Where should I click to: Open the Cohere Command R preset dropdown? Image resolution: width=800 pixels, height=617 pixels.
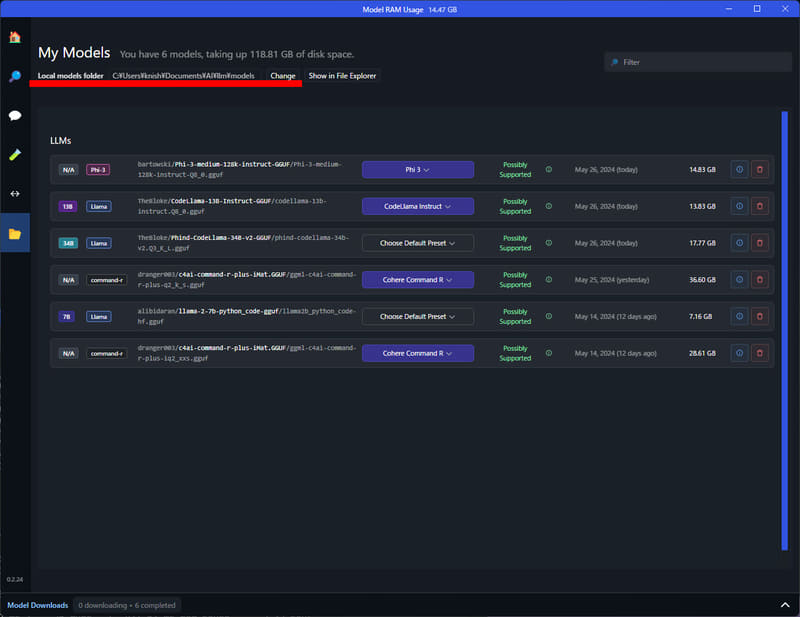click(x=417, y=279)
